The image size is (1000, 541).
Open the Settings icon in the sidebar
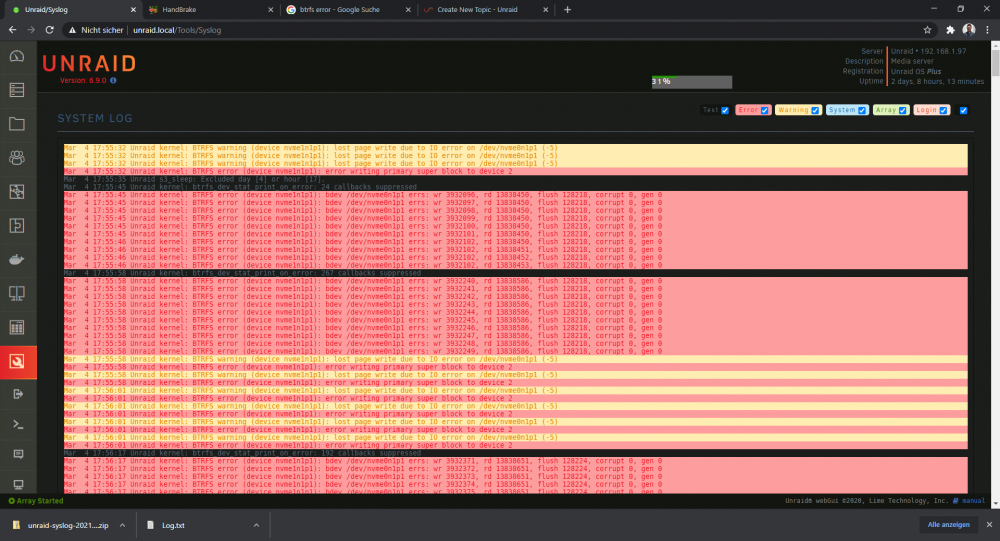(17, 191)
